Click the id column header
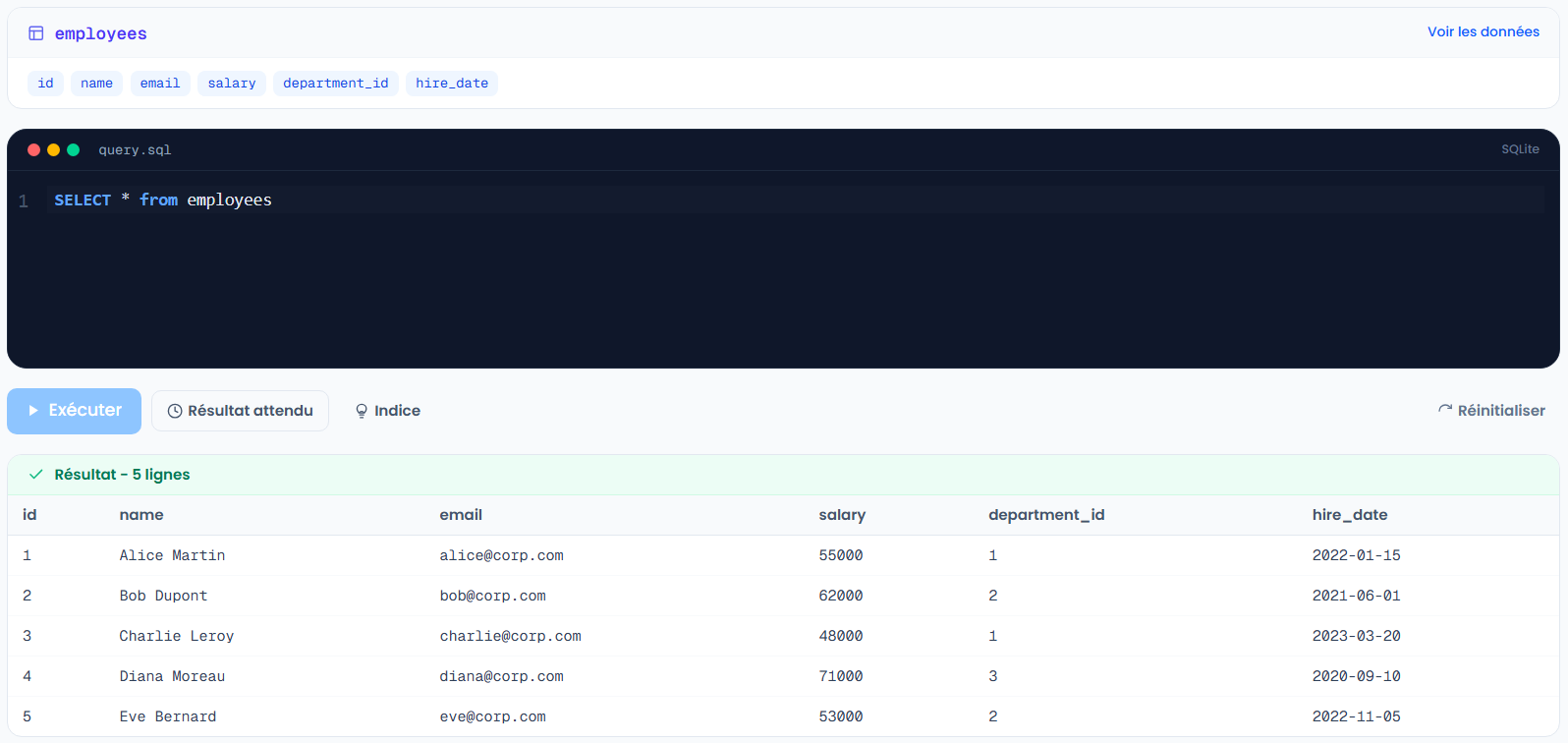The image size is (1568, 743). point(29,515)
